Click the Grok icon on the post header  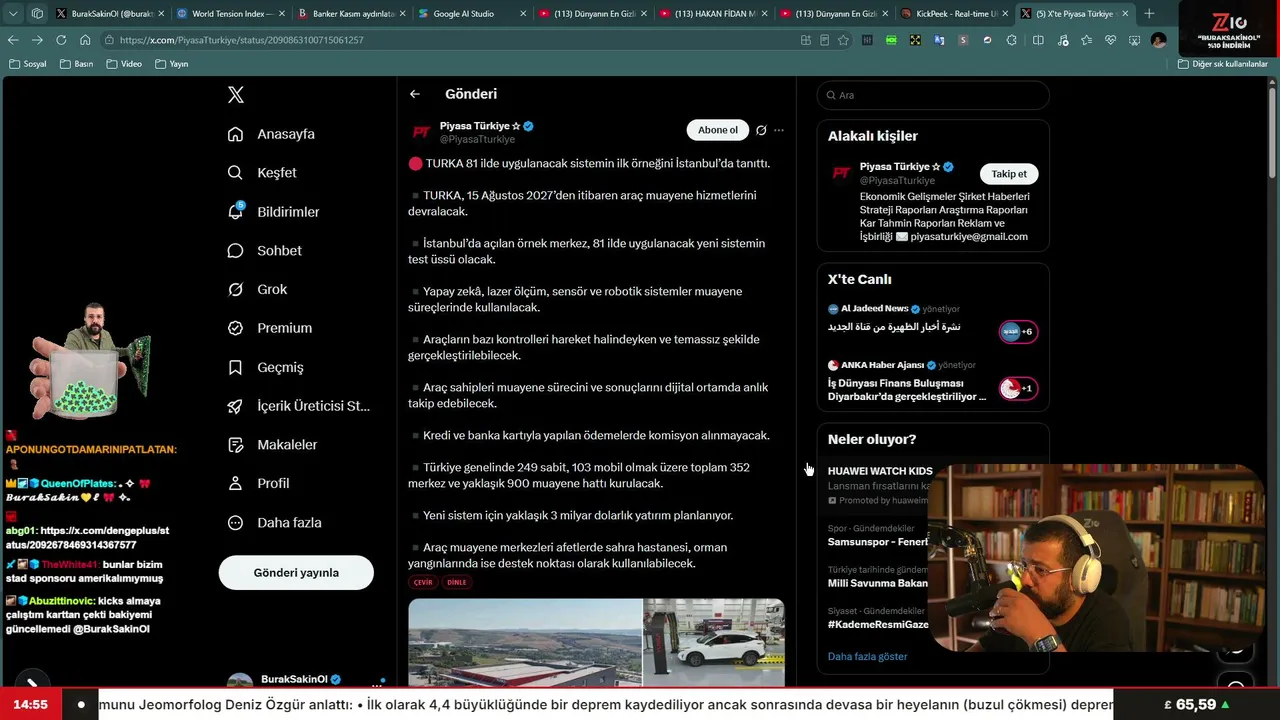761,130
